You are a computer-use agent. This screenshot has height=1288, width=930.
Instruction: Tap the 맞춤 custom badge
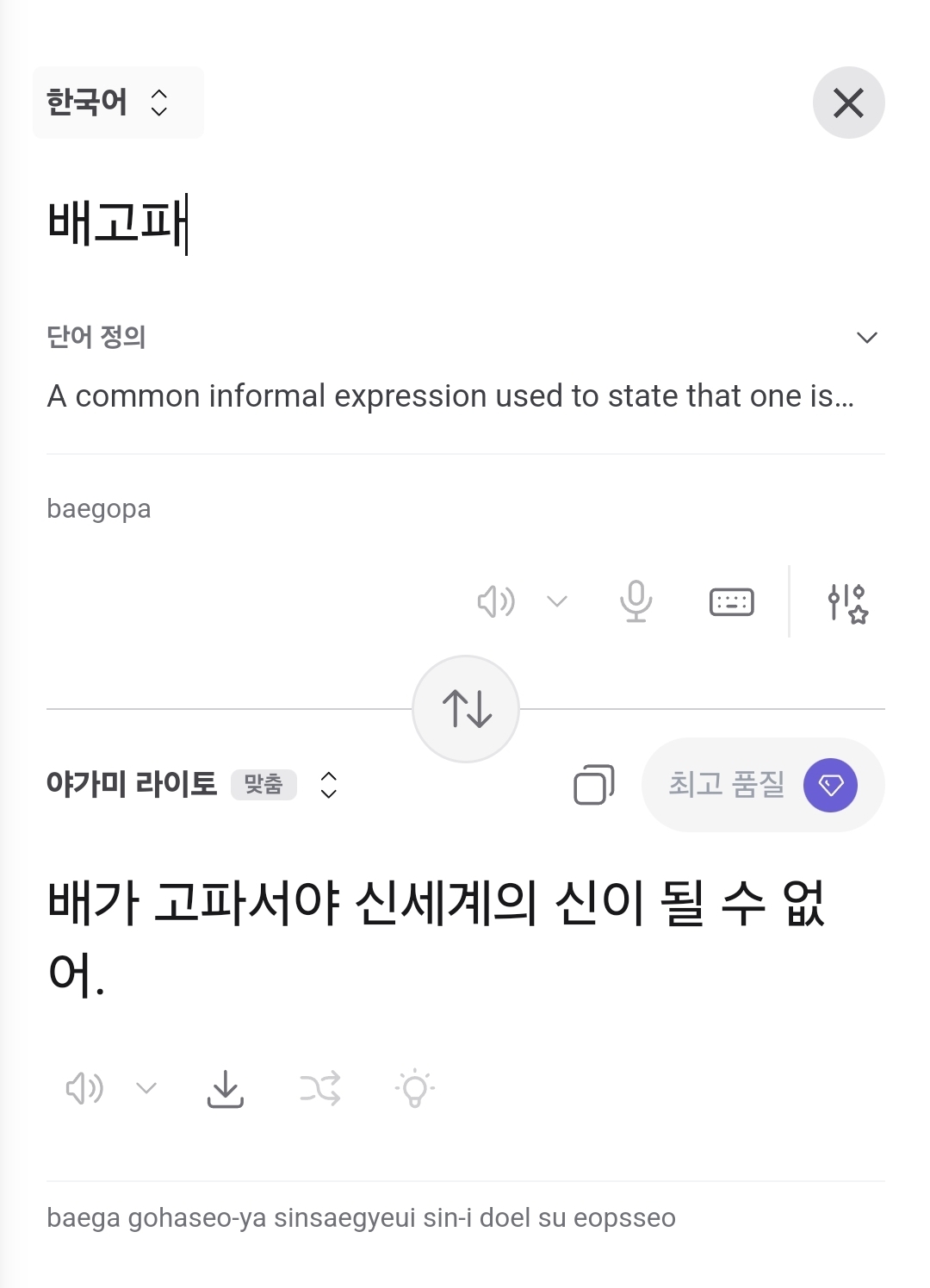pos(263,785)
